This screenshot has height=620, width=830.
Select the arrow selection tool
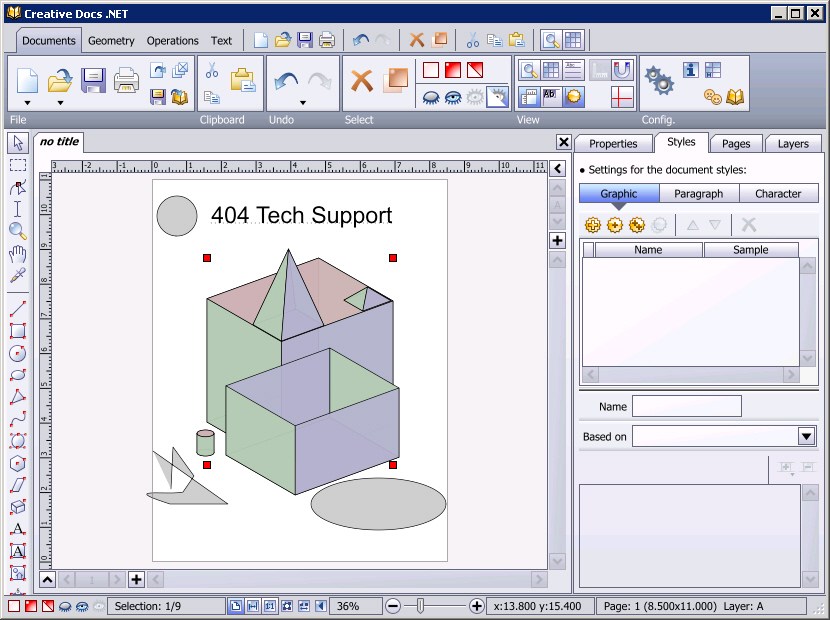(x=17, y=143)
